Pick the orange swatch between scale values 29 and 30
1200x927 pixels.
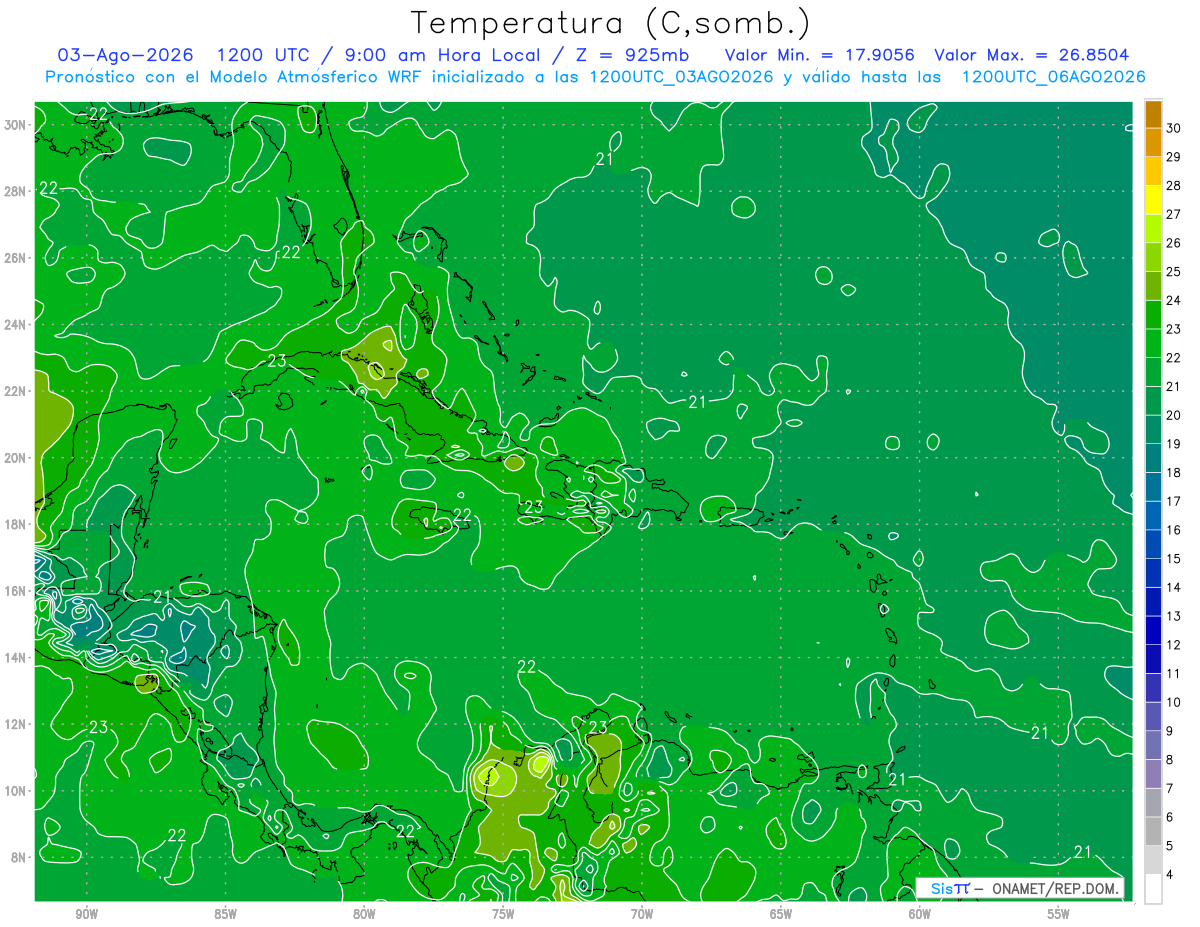[1153, 142]
